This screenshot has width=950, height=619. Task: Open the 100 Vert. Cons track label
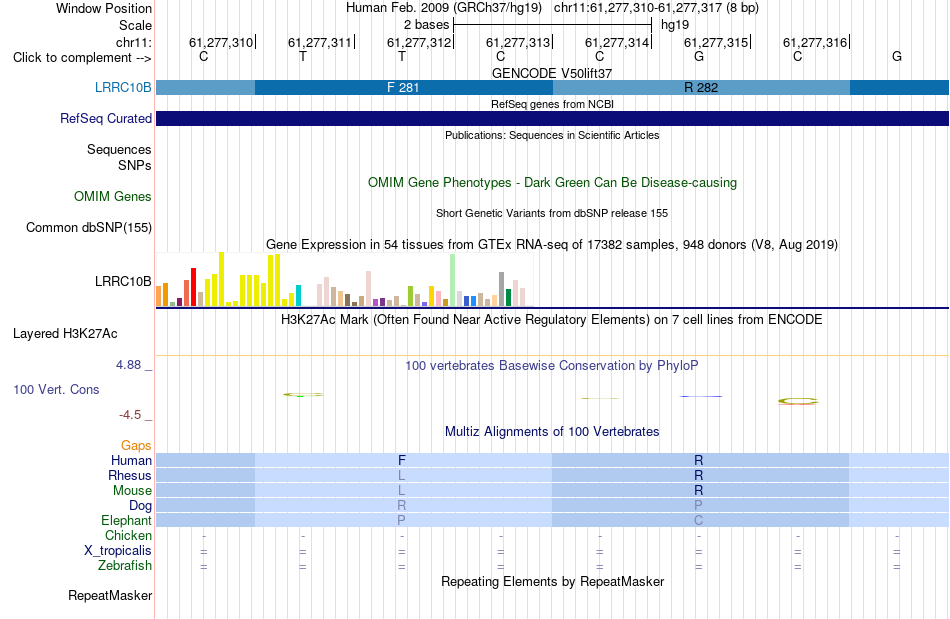[56, 389]
